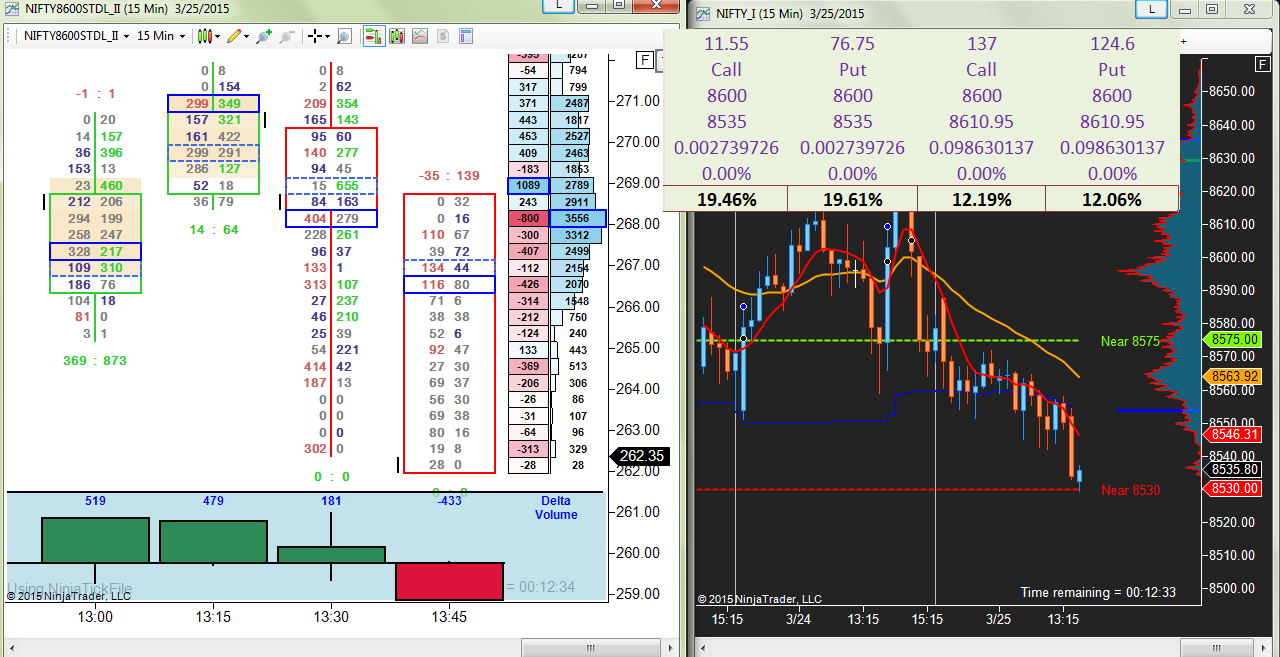Click the F button on the left chart
Image resolution: width=1280 pixels, height=657 pixels.
[645, 60]
